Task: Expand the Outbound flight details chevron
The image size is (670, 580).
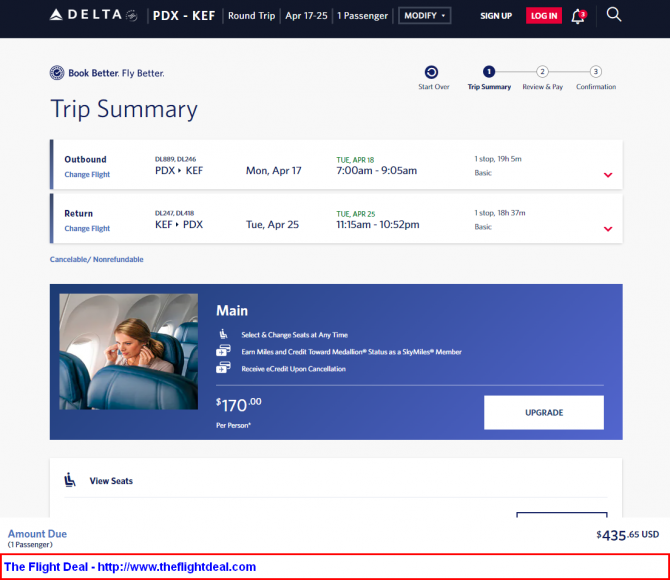Action: click(x=608, y=175)
